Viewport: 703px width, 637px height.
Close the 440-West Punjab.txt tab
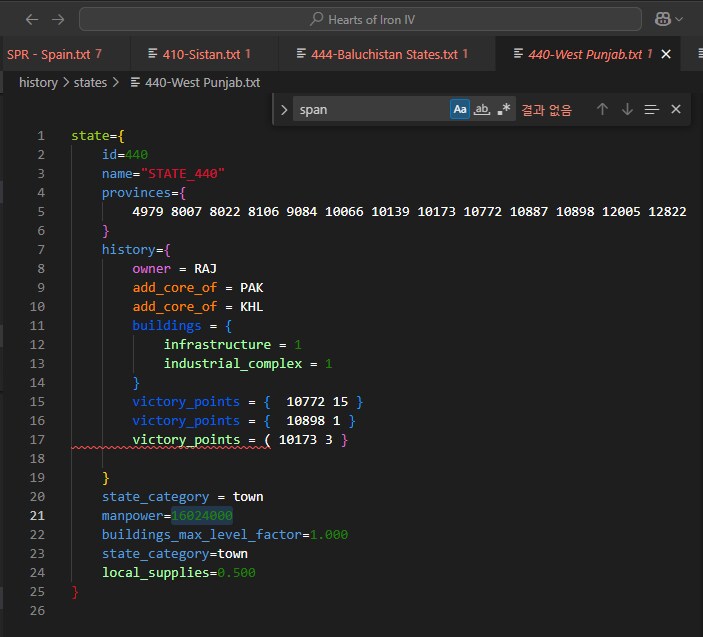(x=667, y=54)
